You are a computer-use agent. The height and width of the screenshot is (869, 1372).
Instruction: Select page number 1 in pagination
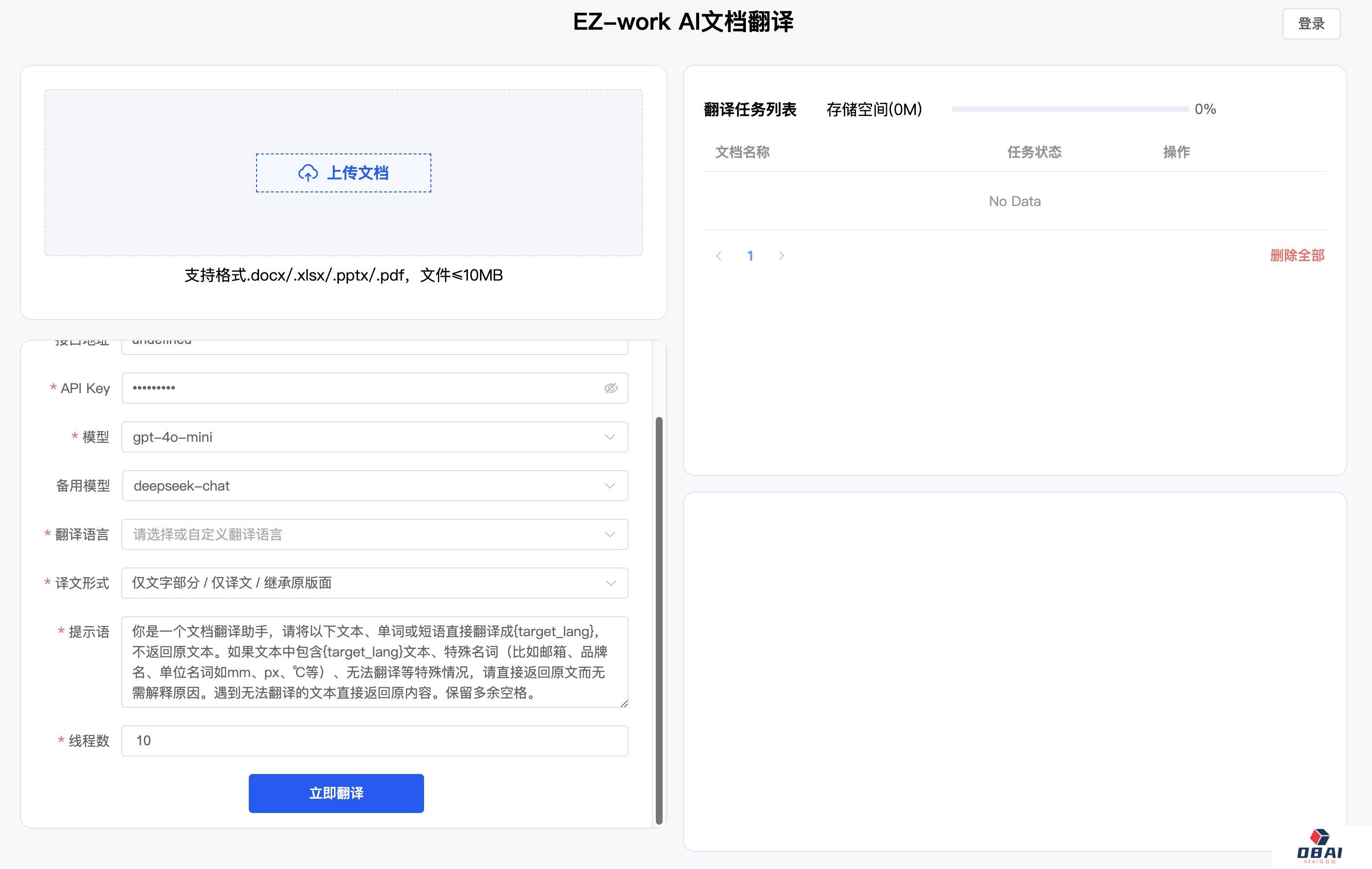pos(750,256)
